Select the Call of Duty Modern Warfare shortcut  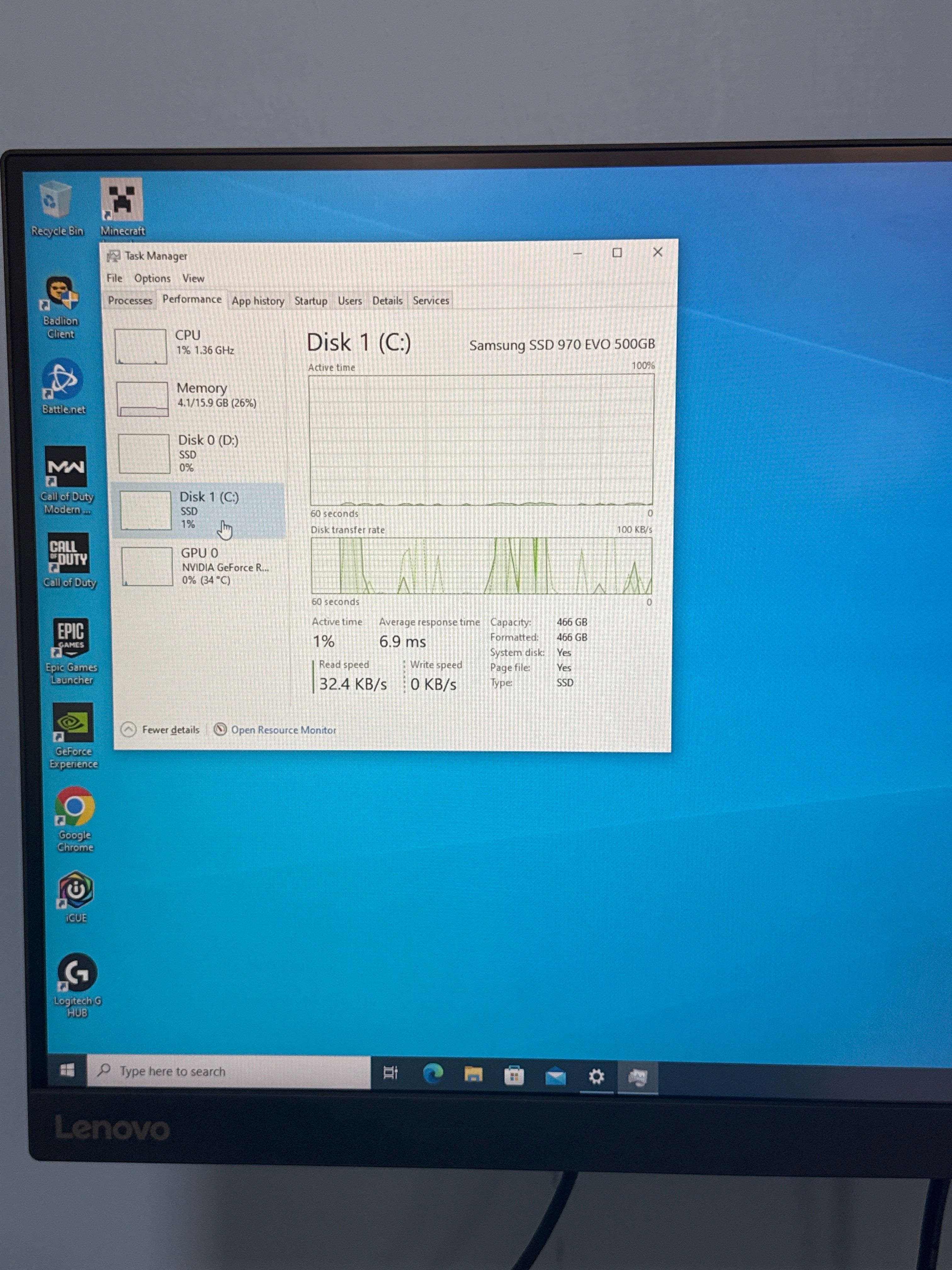[x=66, y=480]
